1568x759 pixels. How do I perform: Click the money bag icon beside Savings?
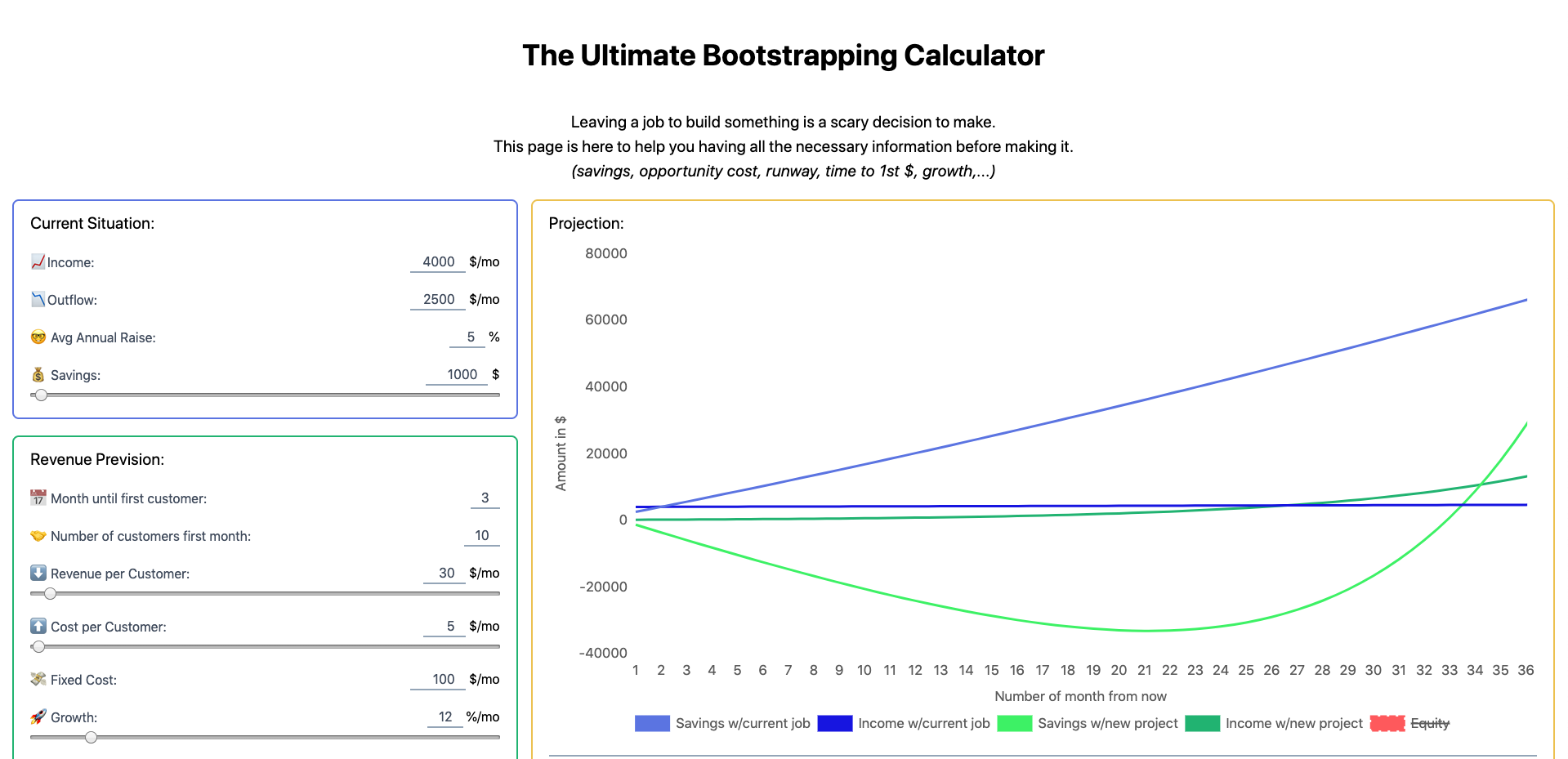[x=38, y=374]
